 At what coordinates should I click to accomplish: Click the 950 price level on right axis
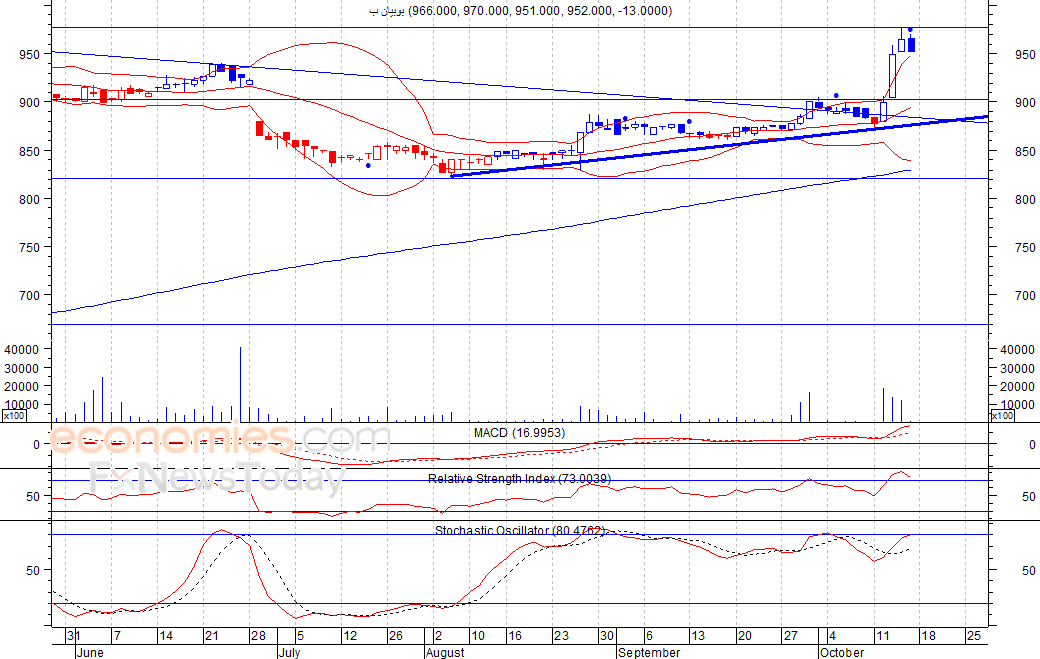click(1025, 54)
